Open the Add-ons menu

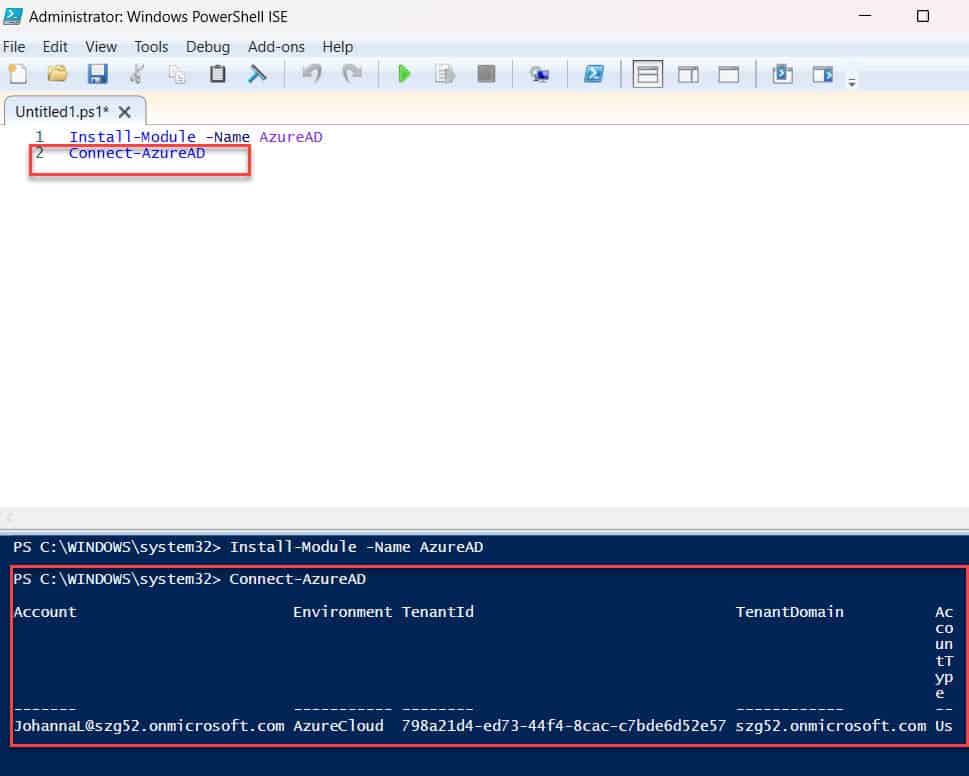pos(276,47)
